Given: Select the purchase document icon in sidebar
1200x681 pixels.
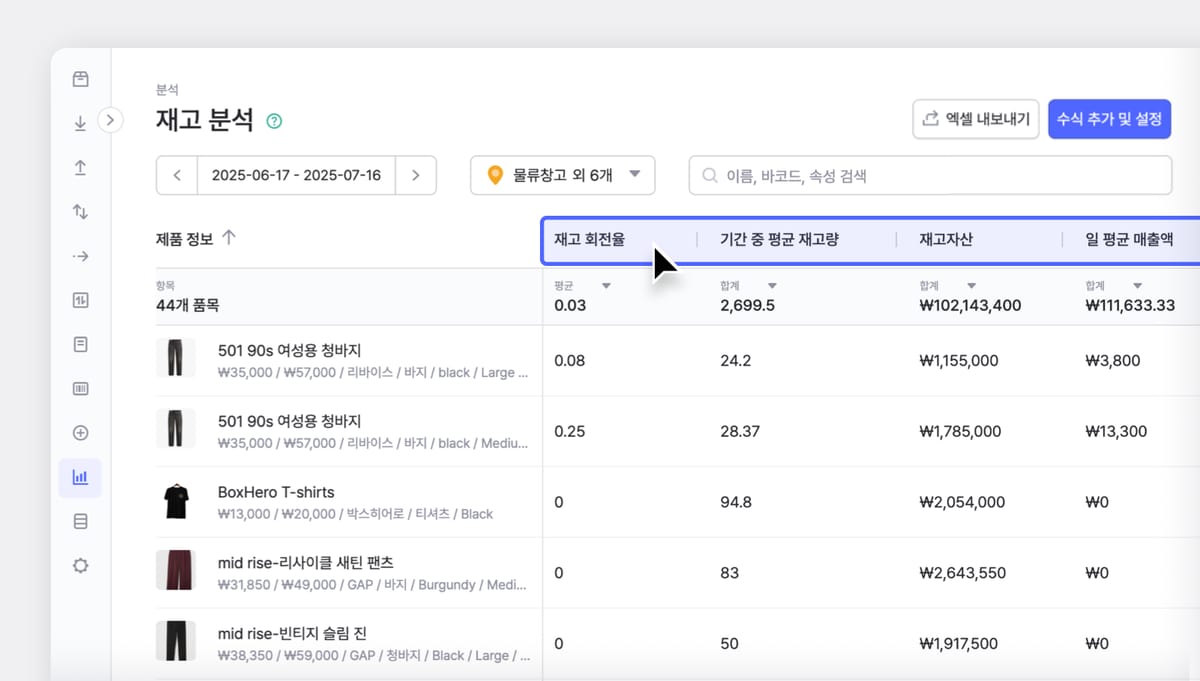Looking at the screenshot, I should click(80, 343).
